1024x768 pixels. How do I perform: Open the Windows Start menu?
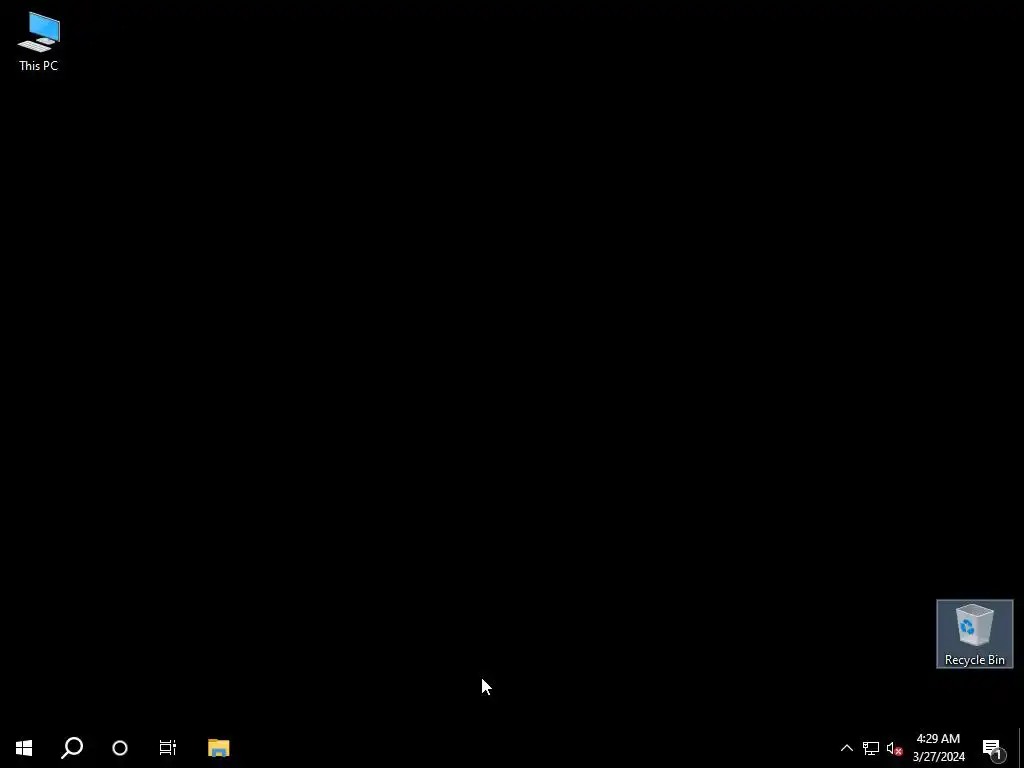click(24, 748)
